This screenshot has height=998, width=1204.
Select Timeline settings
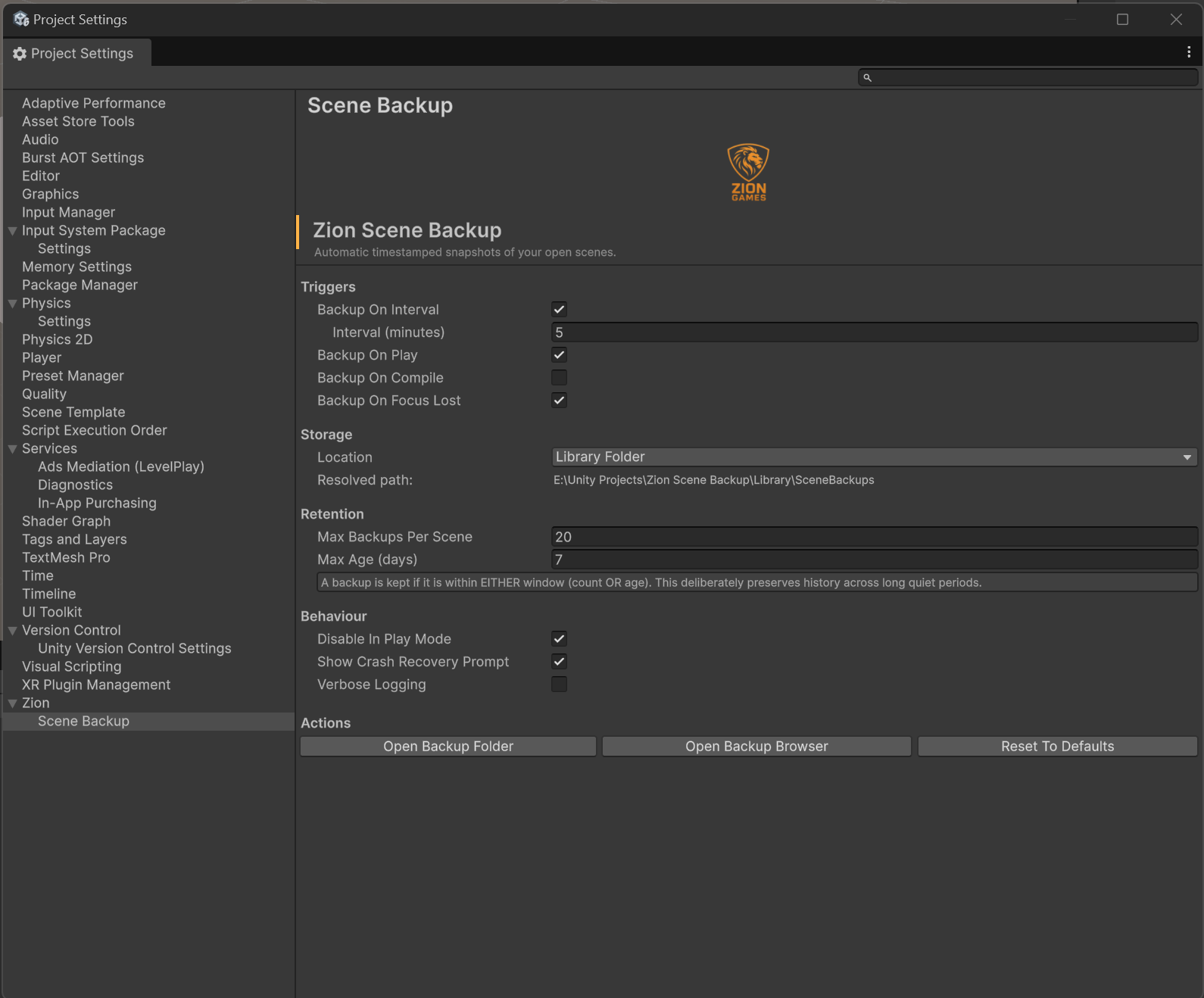click(48, 594)
